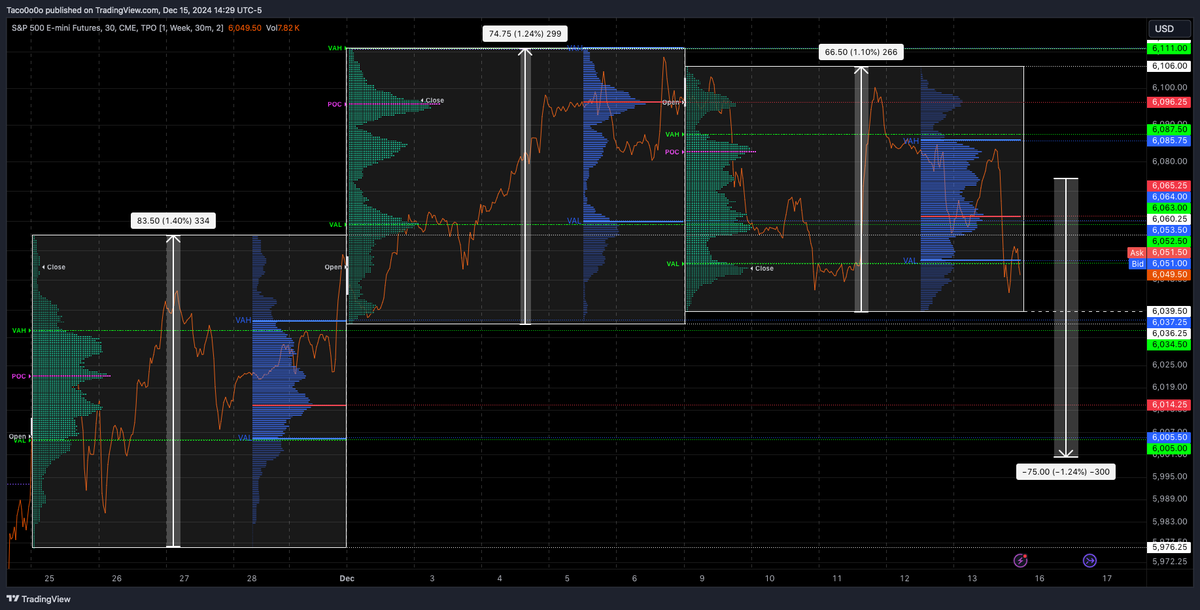Click date 13 on the time axis
1200x610 pixels.
(x=972, y=578)
